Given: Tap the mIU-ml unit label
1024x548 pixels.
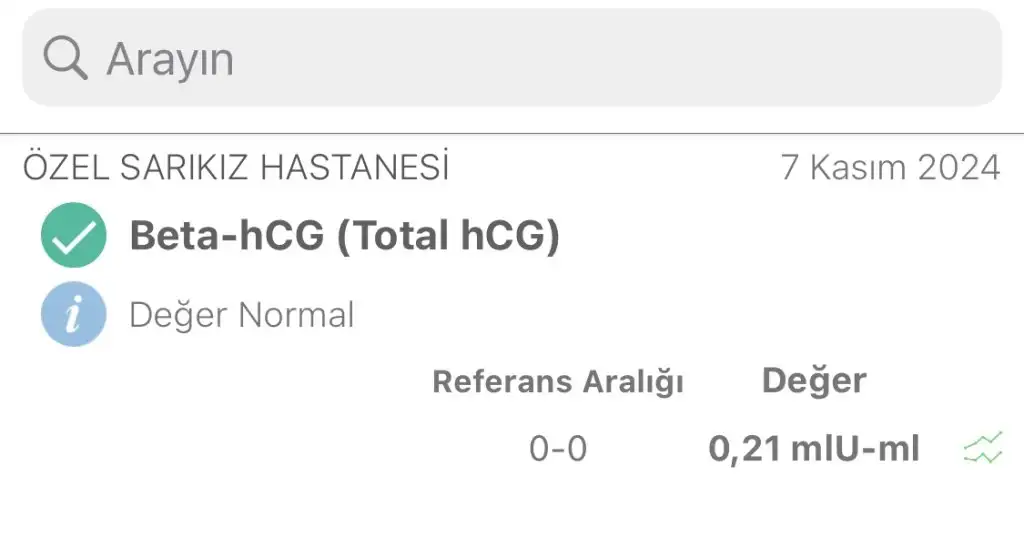Looking at the screenshot, I should [856, 449].
